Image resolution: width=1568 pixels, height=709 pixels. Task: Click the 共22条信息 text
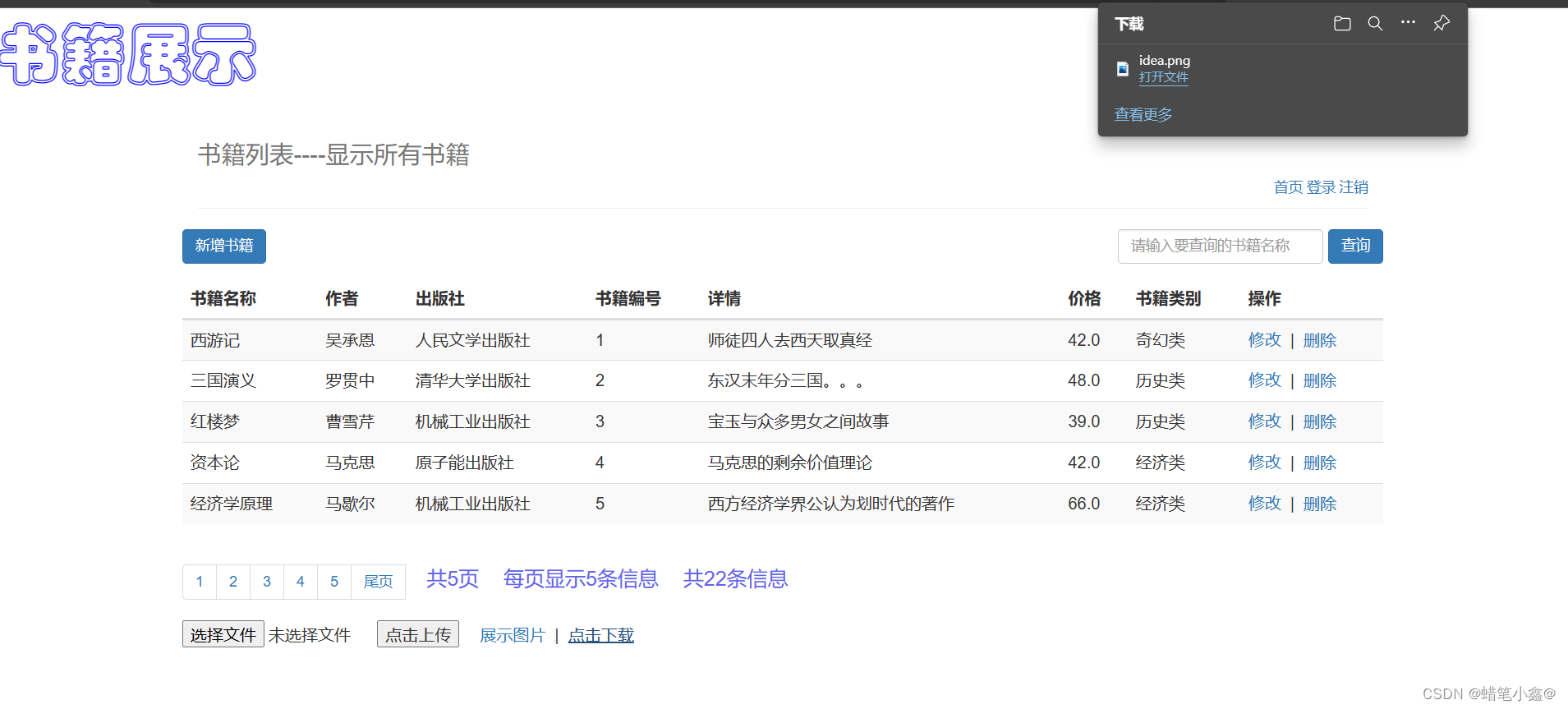736,579
